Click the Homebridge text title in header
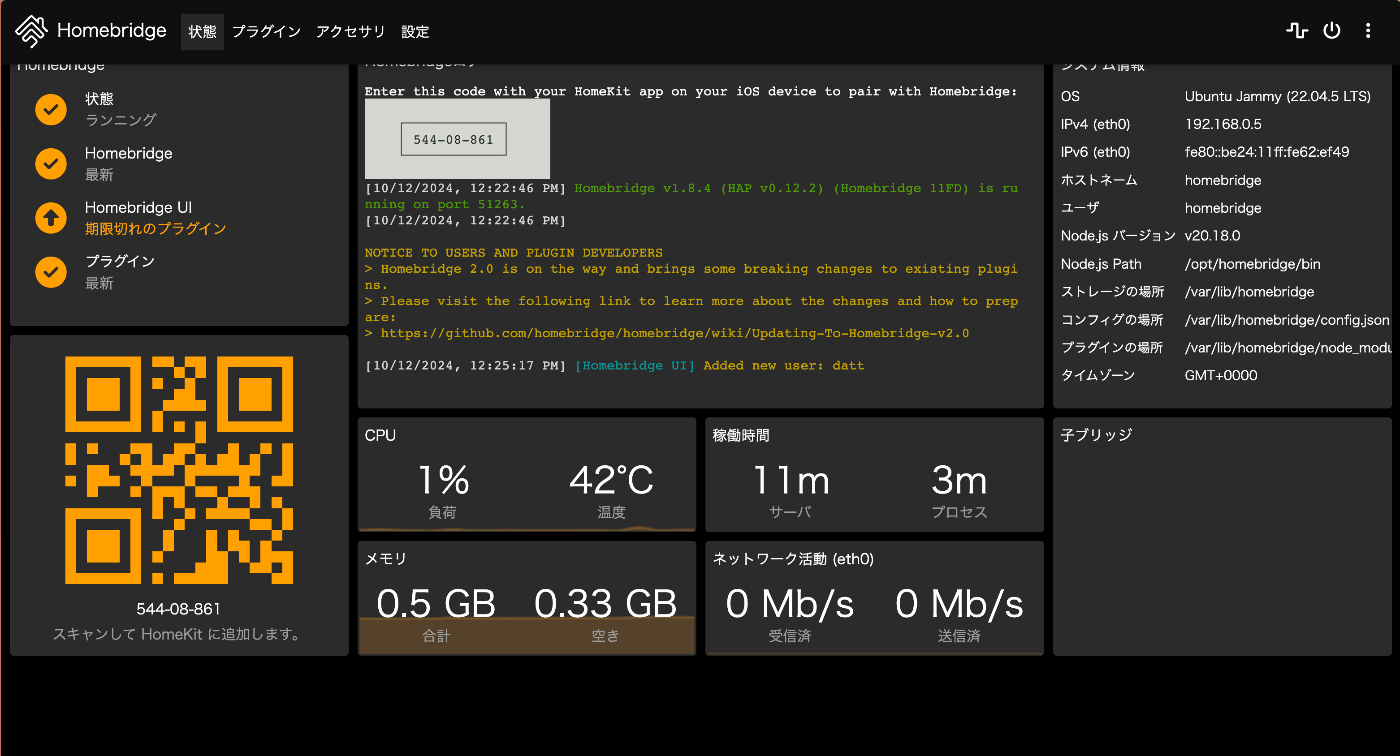1400x756 pixels. point(112,30)
